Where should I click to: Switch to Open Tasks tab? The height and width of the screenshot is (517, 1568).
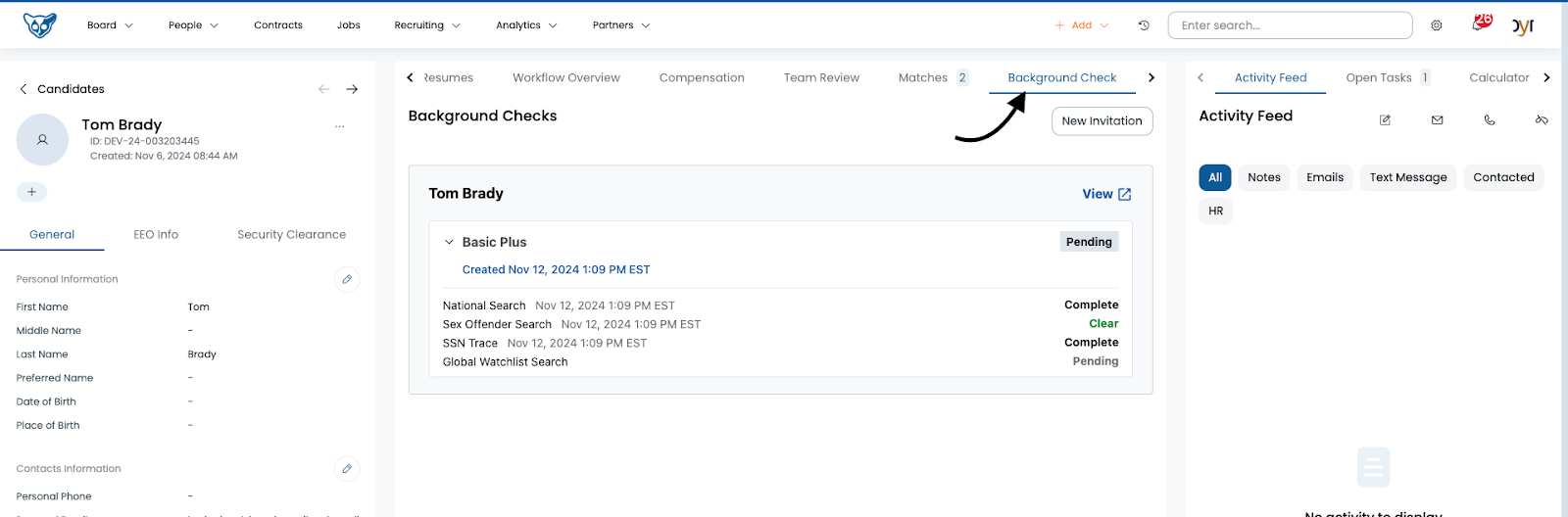[x=1388, y=77]
